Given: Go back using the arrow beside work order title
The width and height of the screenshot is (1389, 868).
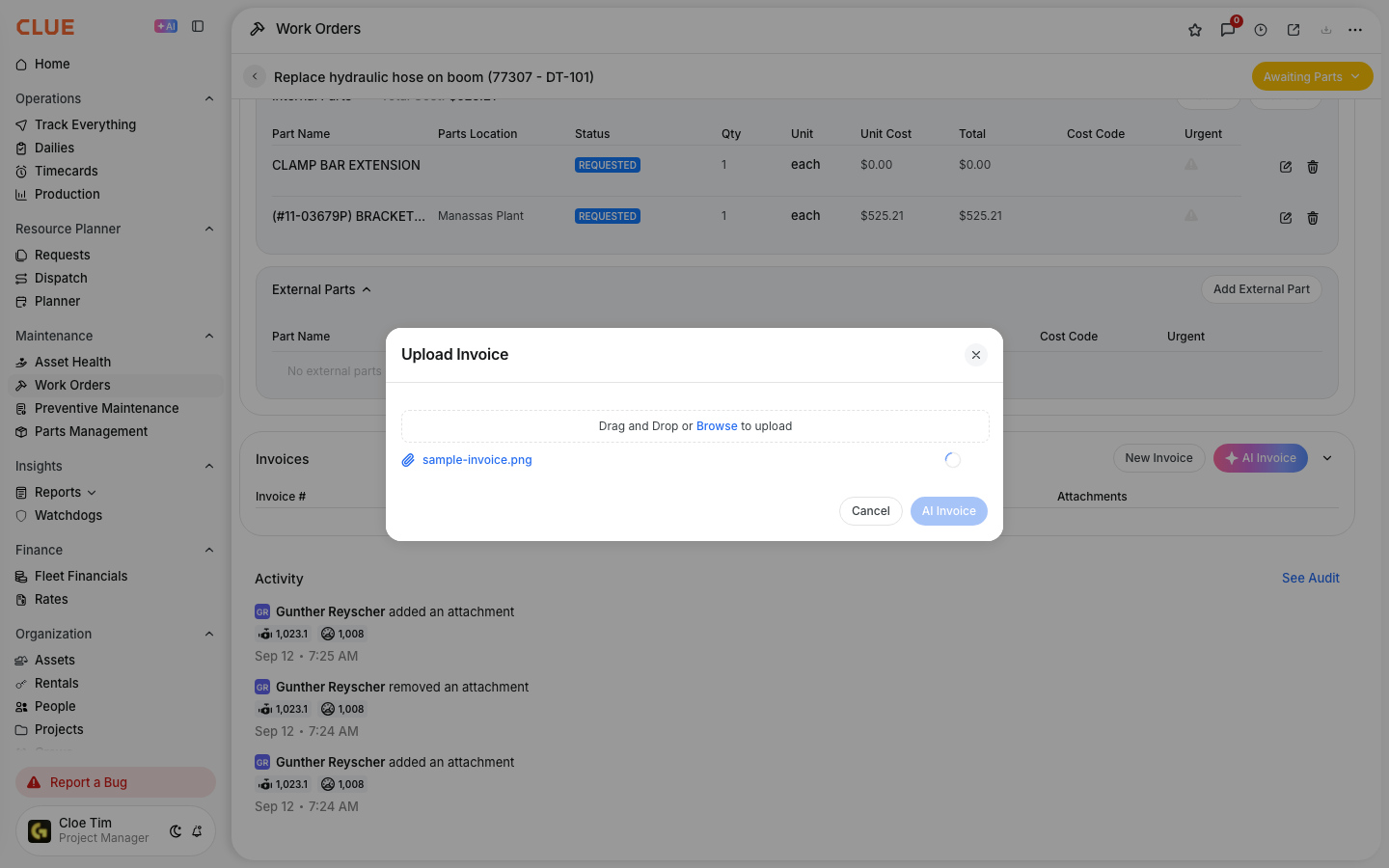Looking at the screenshot, I should point(255,76).
